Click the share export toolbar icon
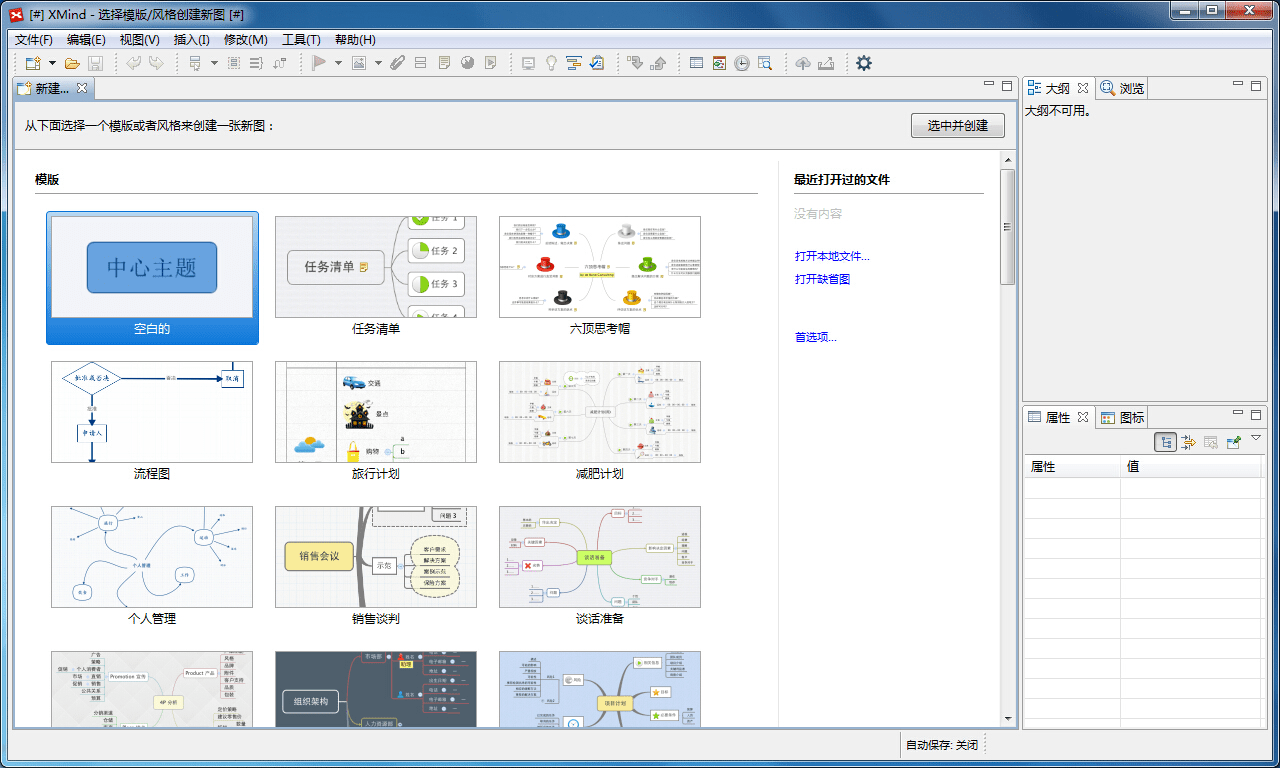Image resolution: width=1280 pixels, height=768 pixels. tap(826, 63)
